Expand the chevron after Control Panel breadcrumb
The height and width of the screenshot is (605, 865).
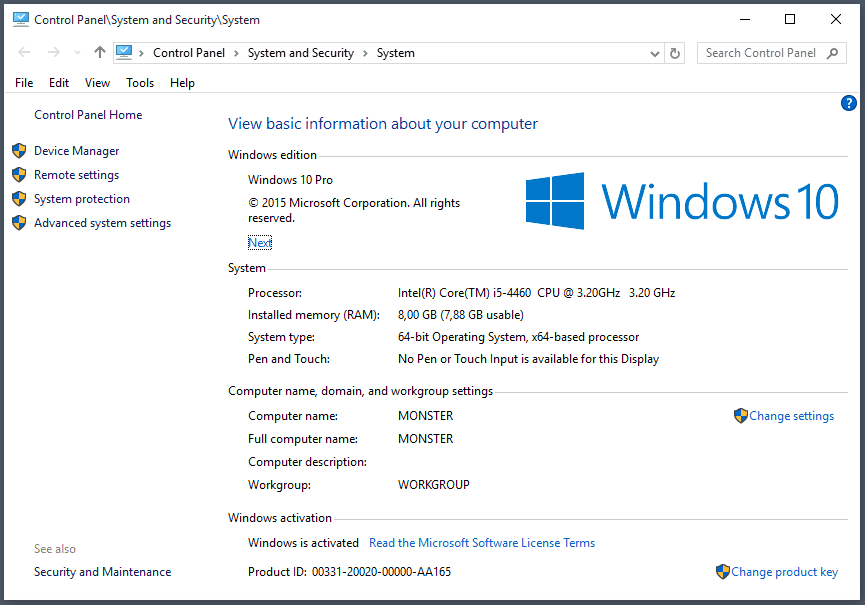(x=234, y=53)
